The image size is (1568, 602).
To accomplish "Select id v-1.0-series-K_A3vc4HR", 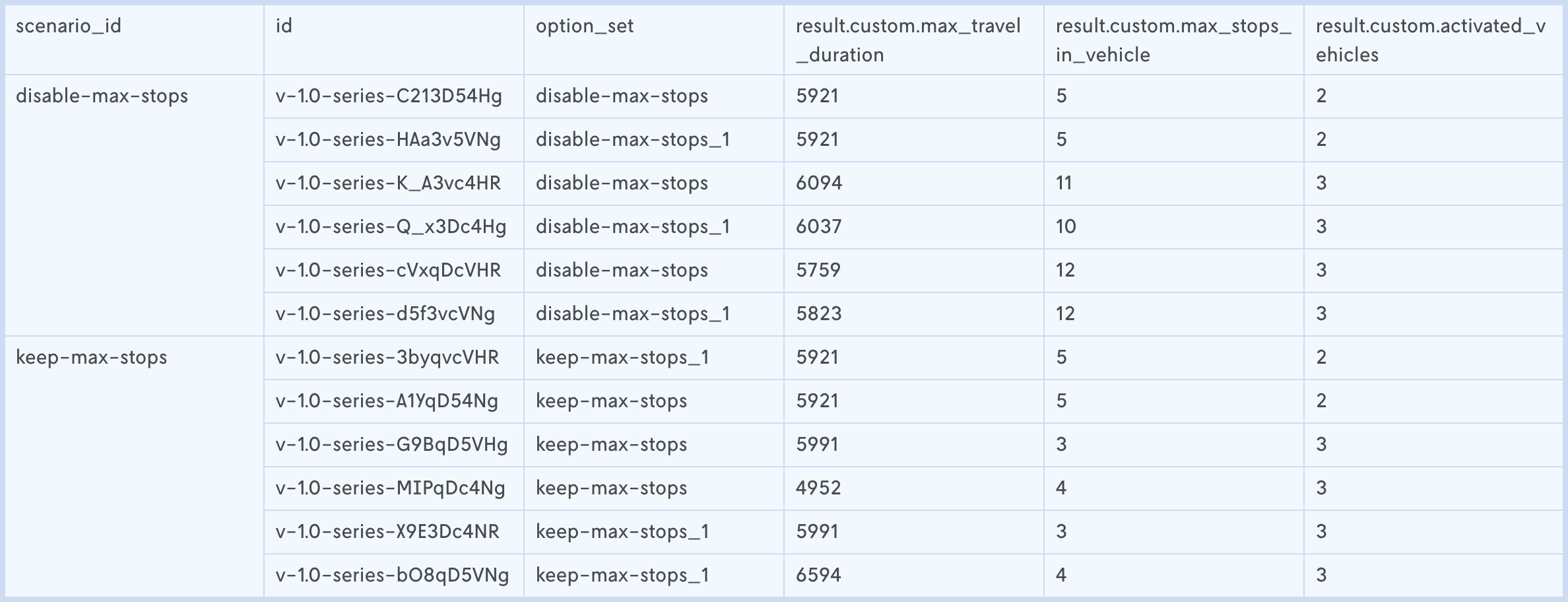I will pos(388,184).
